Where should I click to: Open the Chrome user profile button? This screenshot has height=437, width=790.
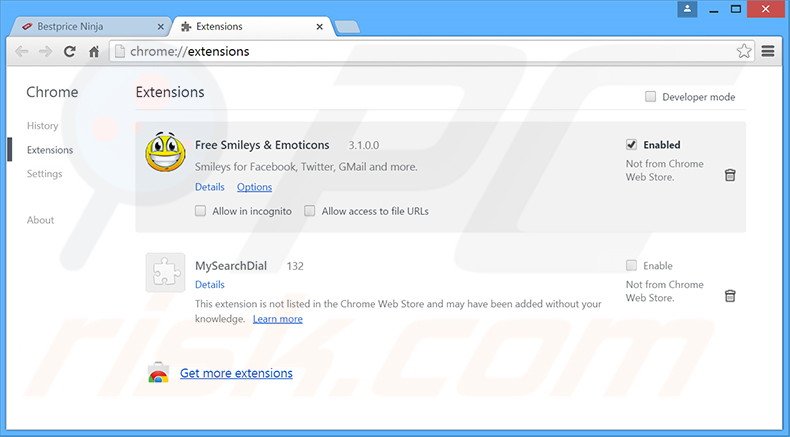click(687, 9)
